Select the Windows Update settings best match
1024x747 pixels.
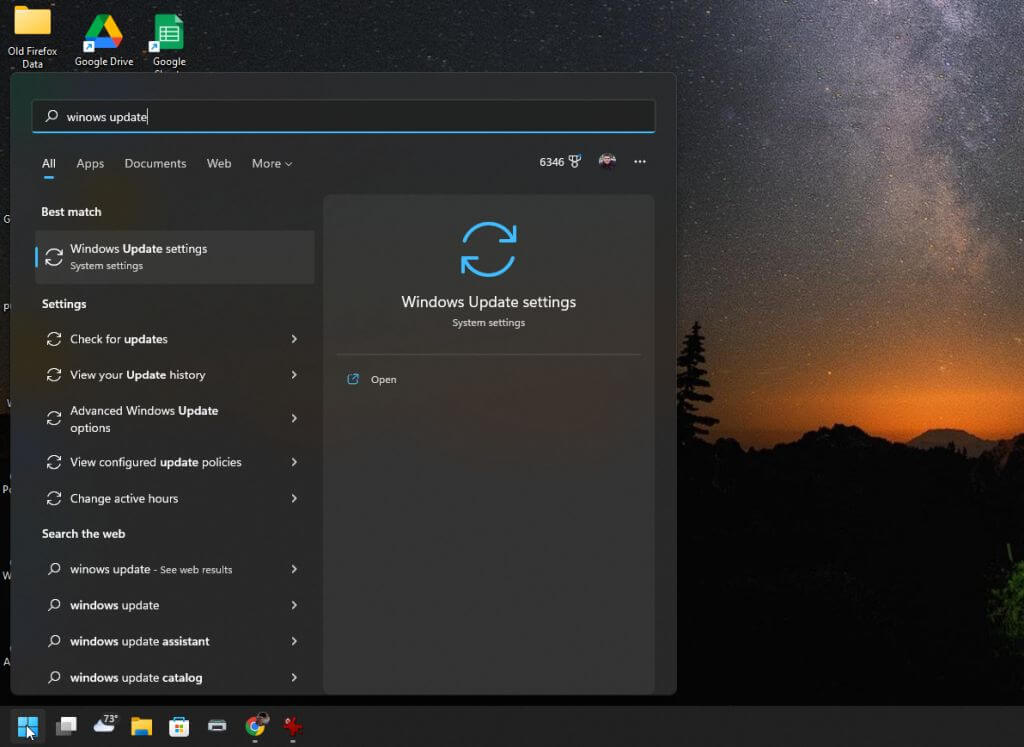(175, 257)
